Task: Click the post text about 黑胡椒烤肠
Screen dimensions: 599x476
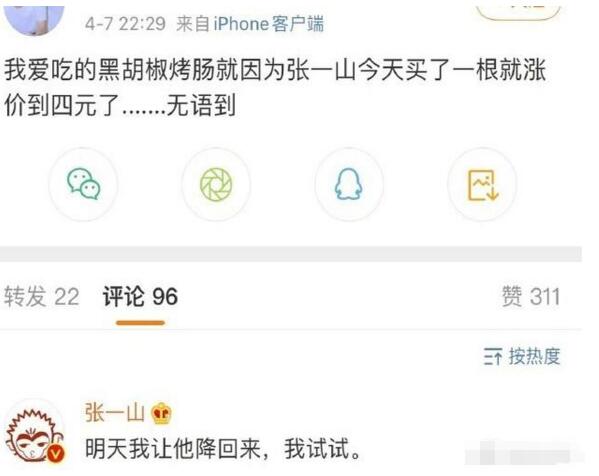Action: coord(275,88)
